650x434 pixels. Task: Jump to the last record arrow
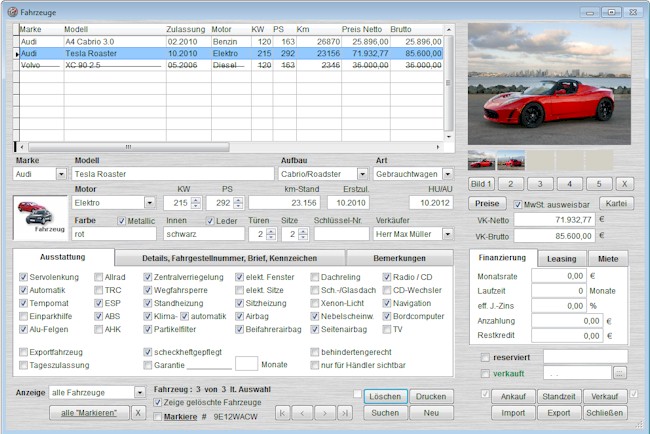pyautogui.click(x=346, y=412)
